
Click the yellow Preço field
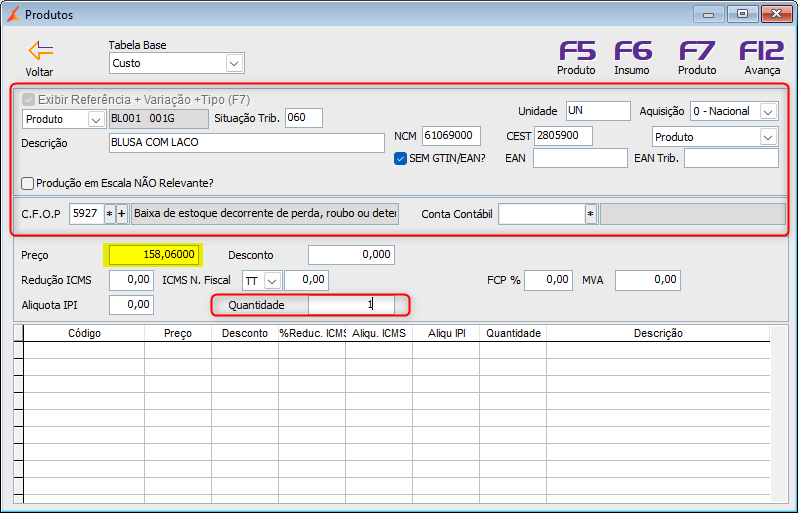(153, 255)
